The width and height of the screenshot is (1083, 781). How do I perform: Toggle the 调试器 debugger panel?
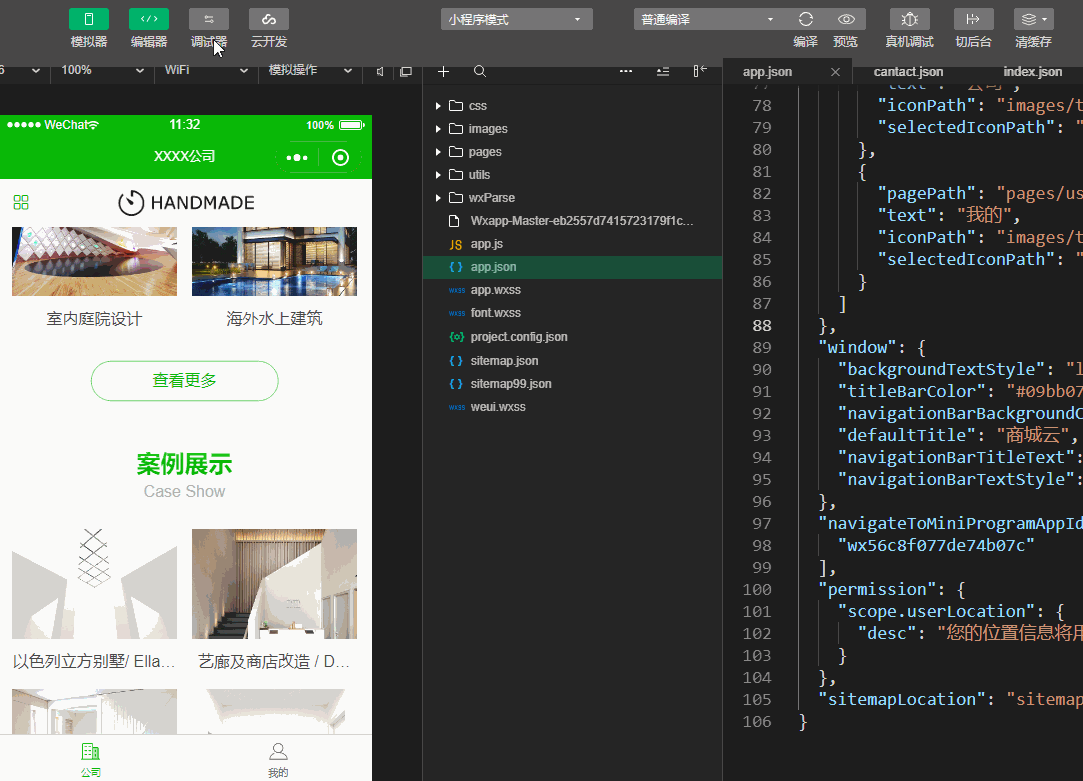tap(209, 19)
